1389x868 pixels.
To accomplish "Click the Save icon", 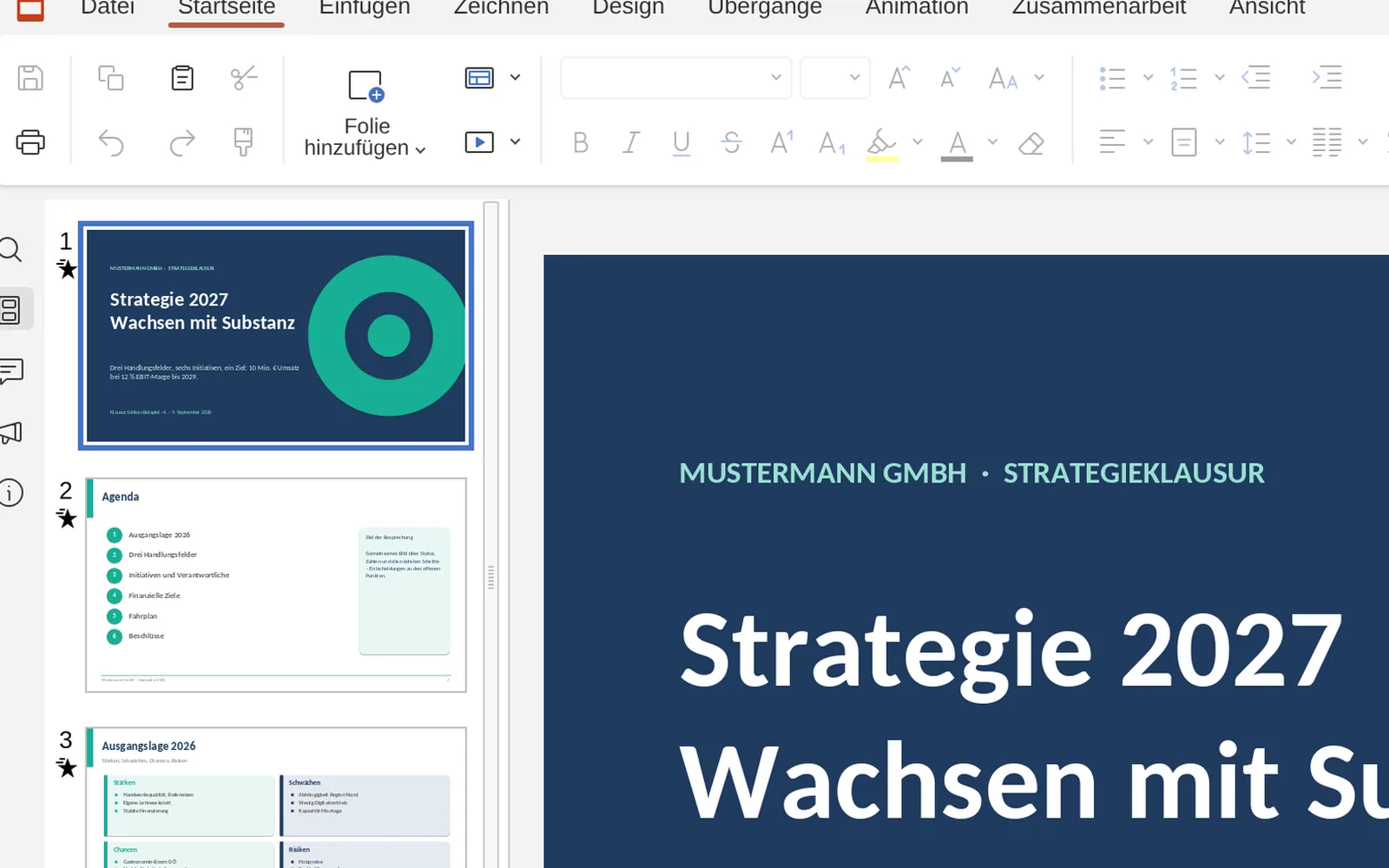I will [x=30, y=78].
